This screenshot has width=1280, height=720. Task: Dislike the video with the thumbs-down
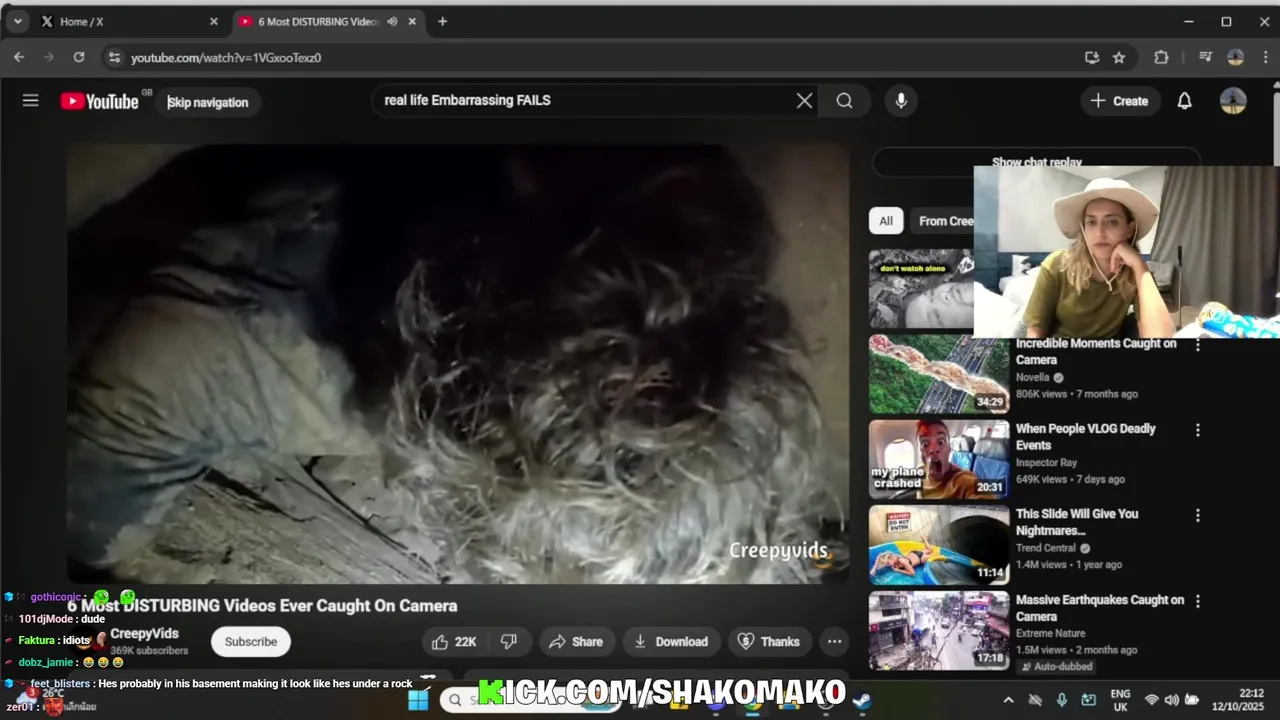click(x=509, y=642)
